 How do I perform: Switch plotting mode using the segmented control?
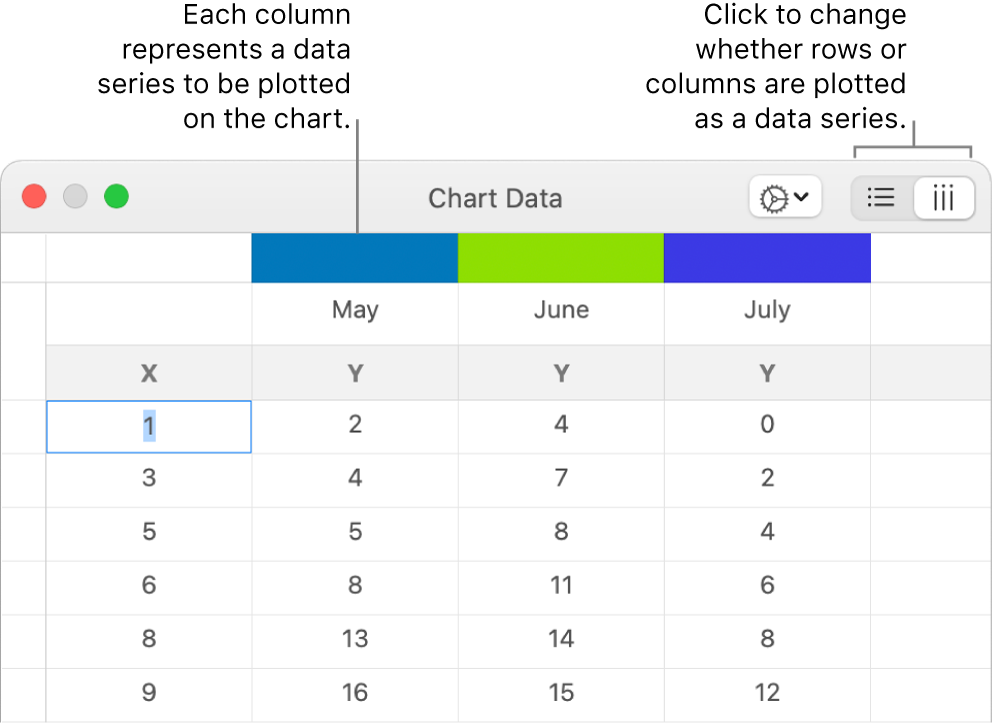(x=912, y=198)
